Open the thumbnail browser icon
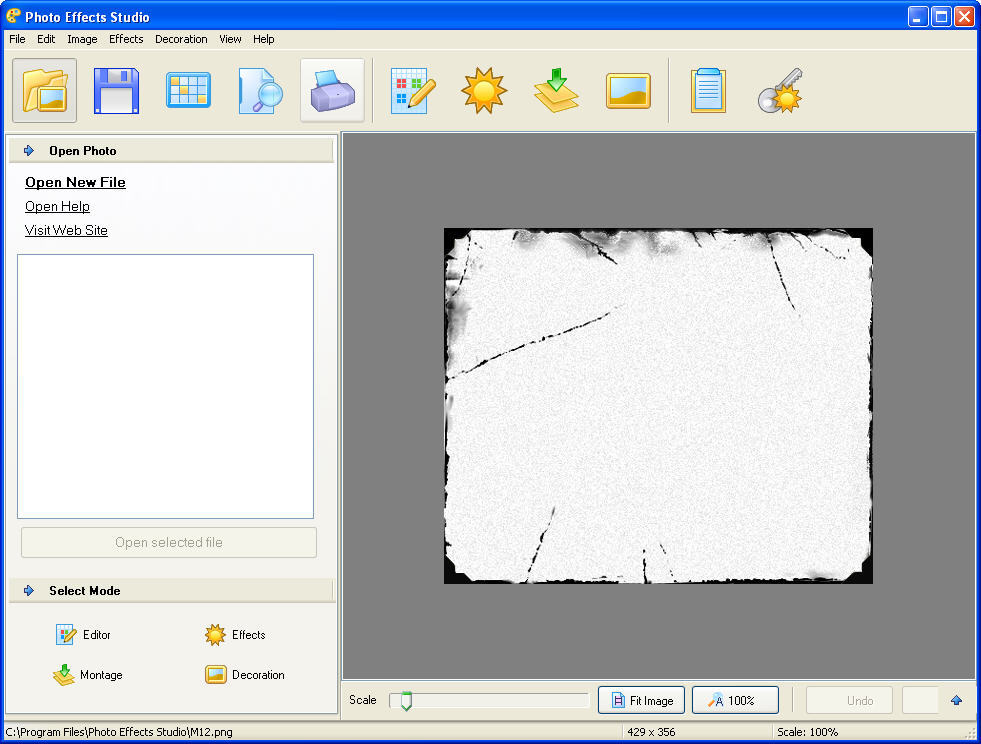The image size is (981, 744). pos(188,90)
